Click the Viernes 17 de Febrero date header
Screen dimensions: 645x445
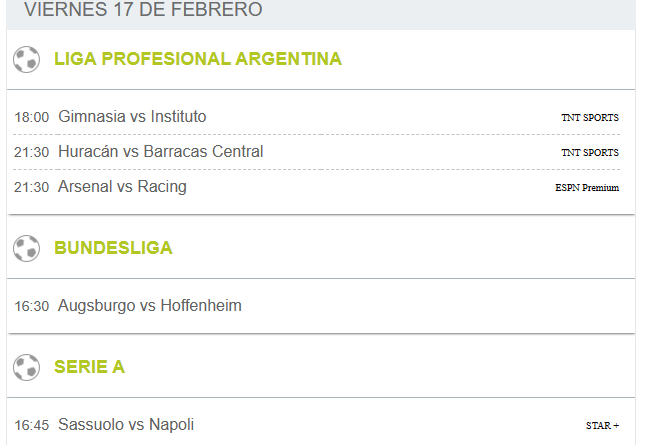pyautogui.click(x=143, y=9)
